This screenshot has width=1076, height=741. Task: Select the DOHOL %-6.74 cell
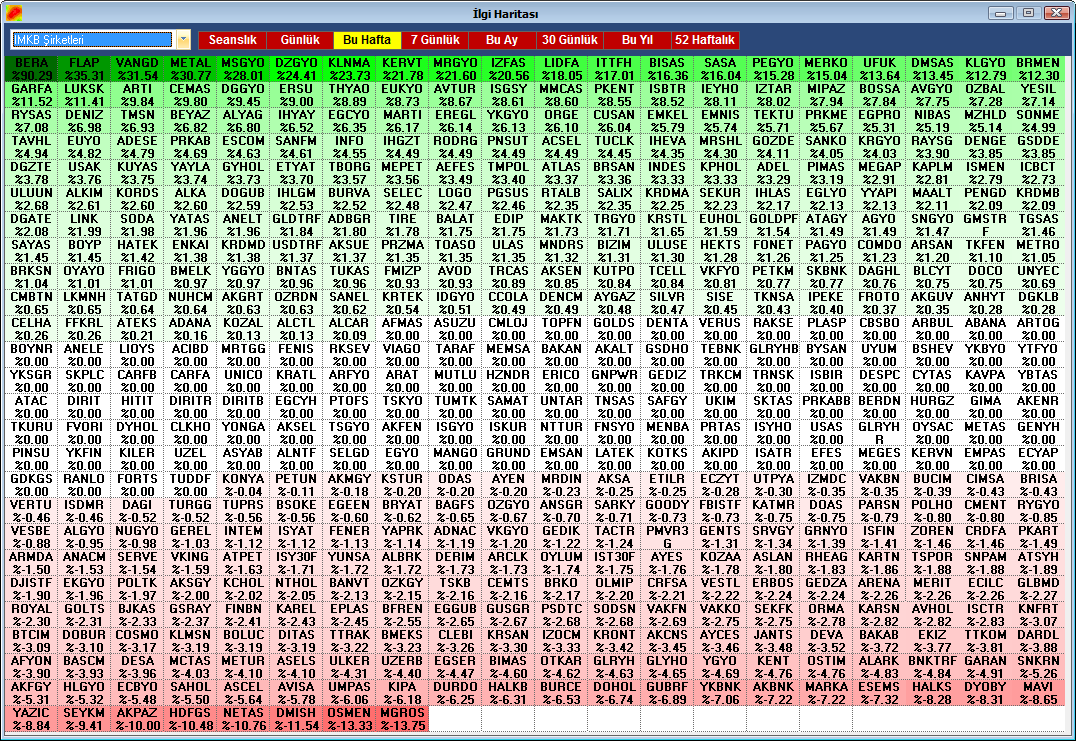click(x=614, y=693)
